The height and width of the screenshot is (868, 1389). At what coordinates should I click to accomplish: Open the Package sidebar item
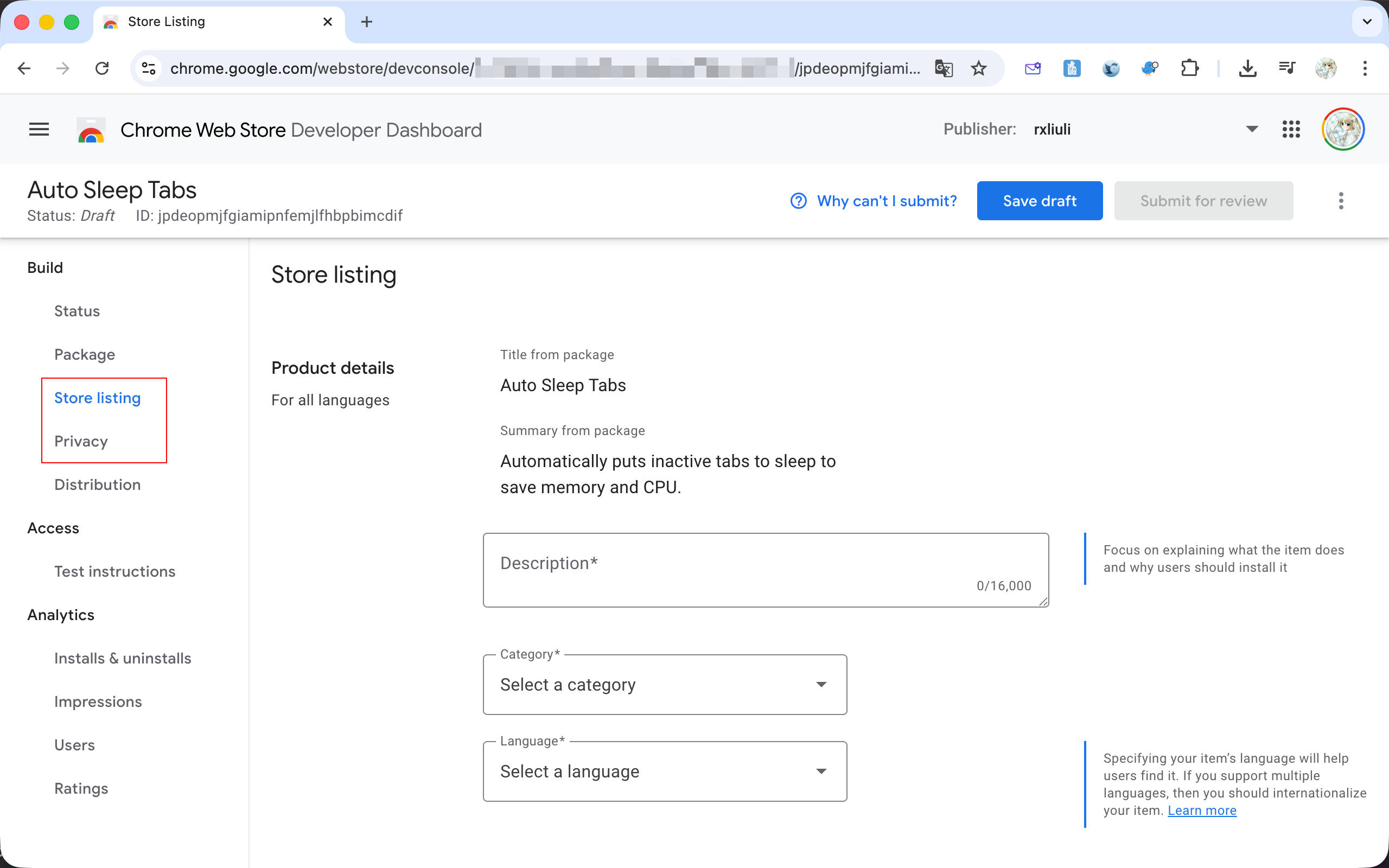coord(85,354)
